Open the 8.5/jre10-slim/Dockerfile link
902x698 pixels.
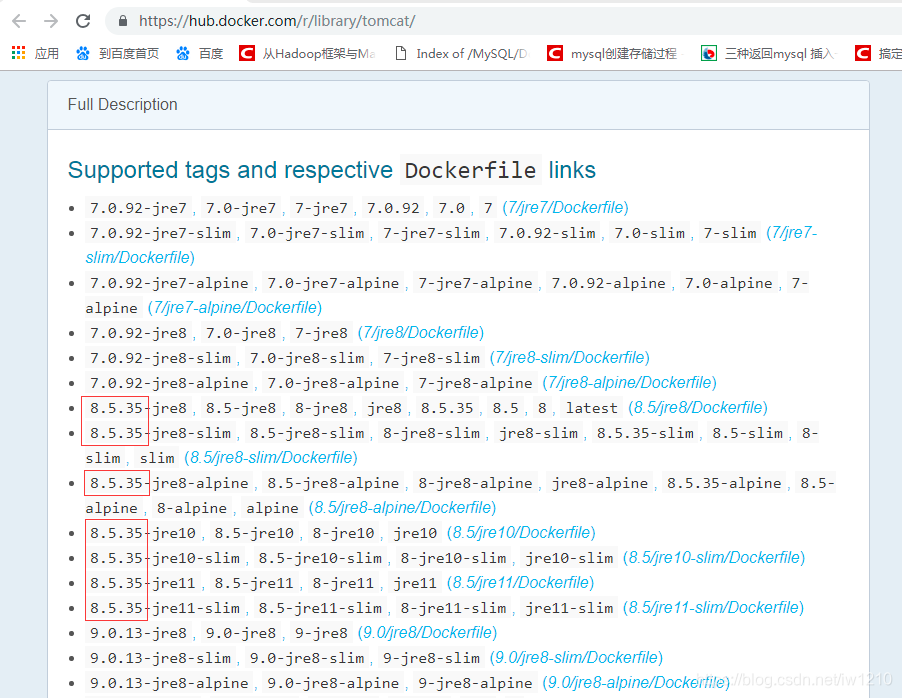[713, 558]
